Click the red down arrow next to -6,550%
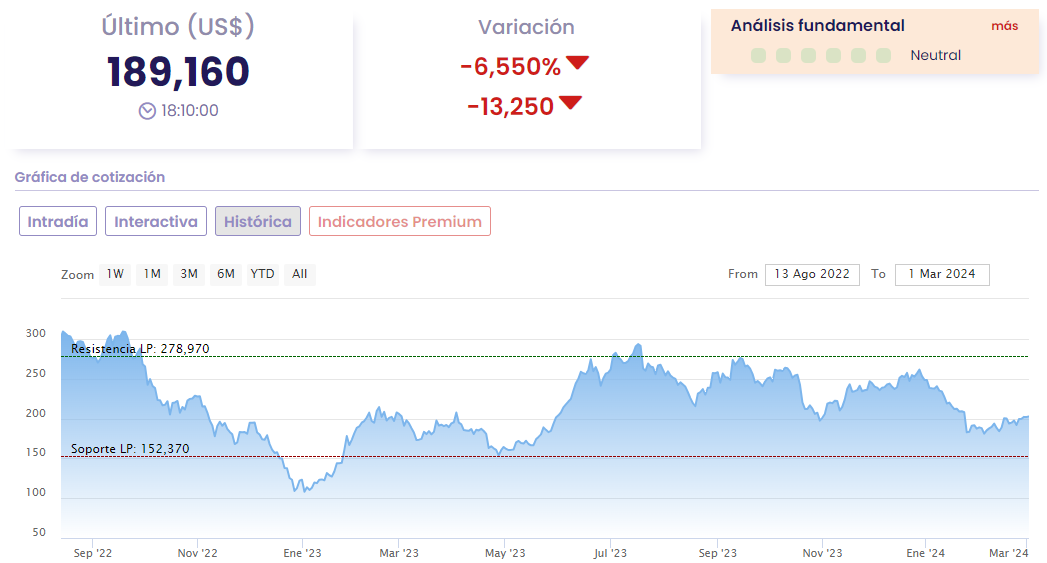The height and width of the screenshot is (563, 1047). point(577,64)
